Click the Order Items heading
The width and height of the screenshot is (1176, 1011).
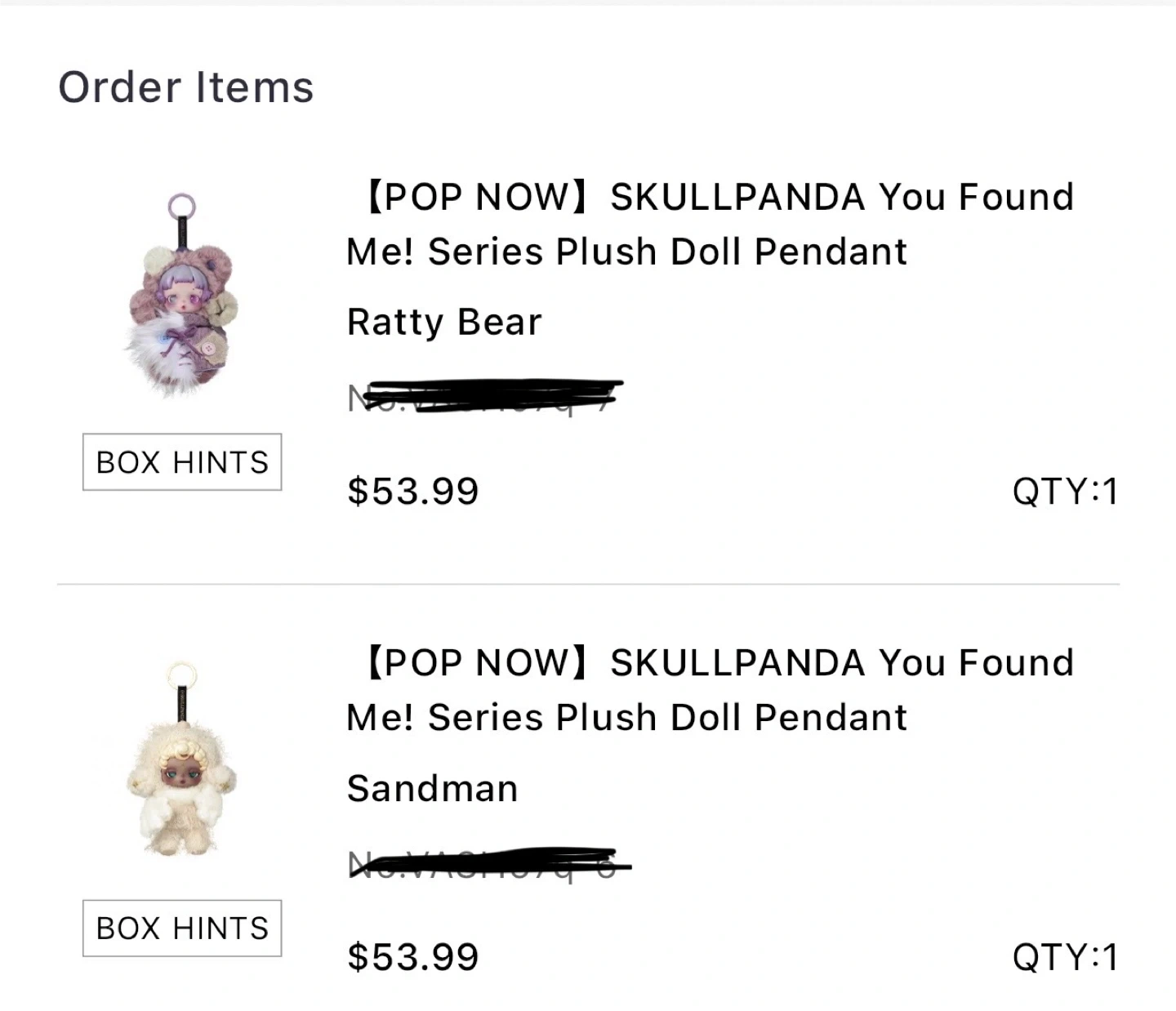pyautogui.click(x=186, y=87)
